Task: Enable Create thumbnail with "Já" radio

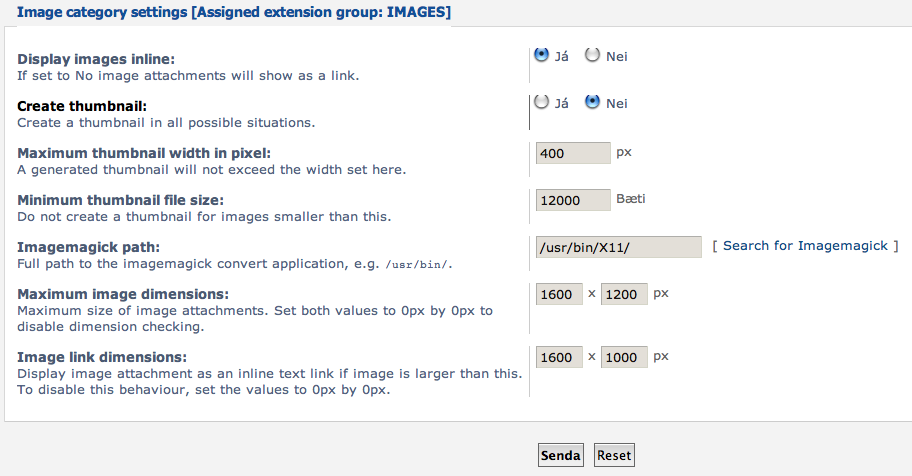Action: tap(542, 102)
